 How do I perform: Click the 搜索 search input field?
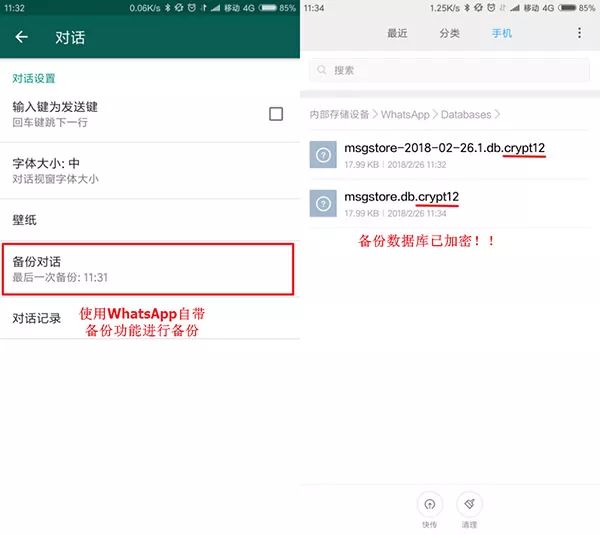[449, 70]
